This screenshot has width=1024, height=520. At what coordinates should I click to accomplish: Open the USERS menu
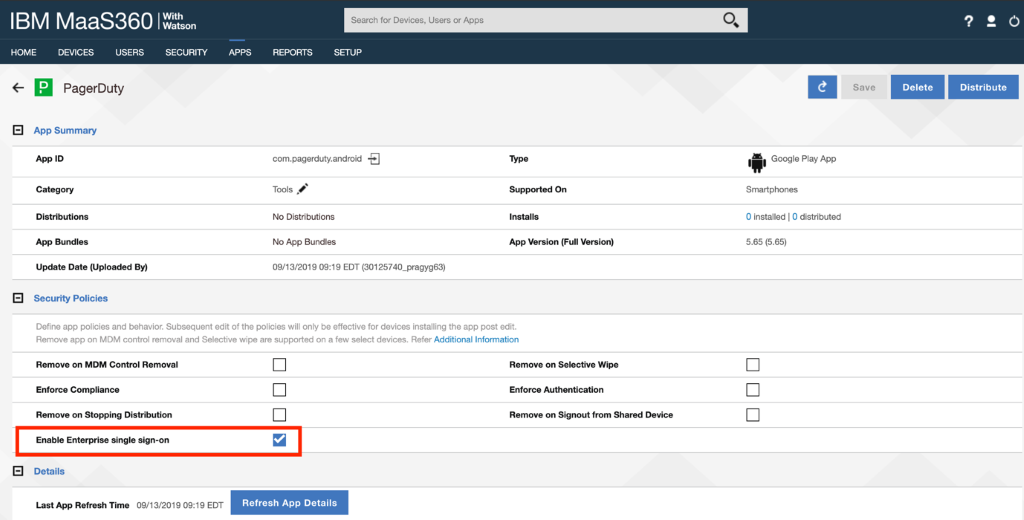130,52
